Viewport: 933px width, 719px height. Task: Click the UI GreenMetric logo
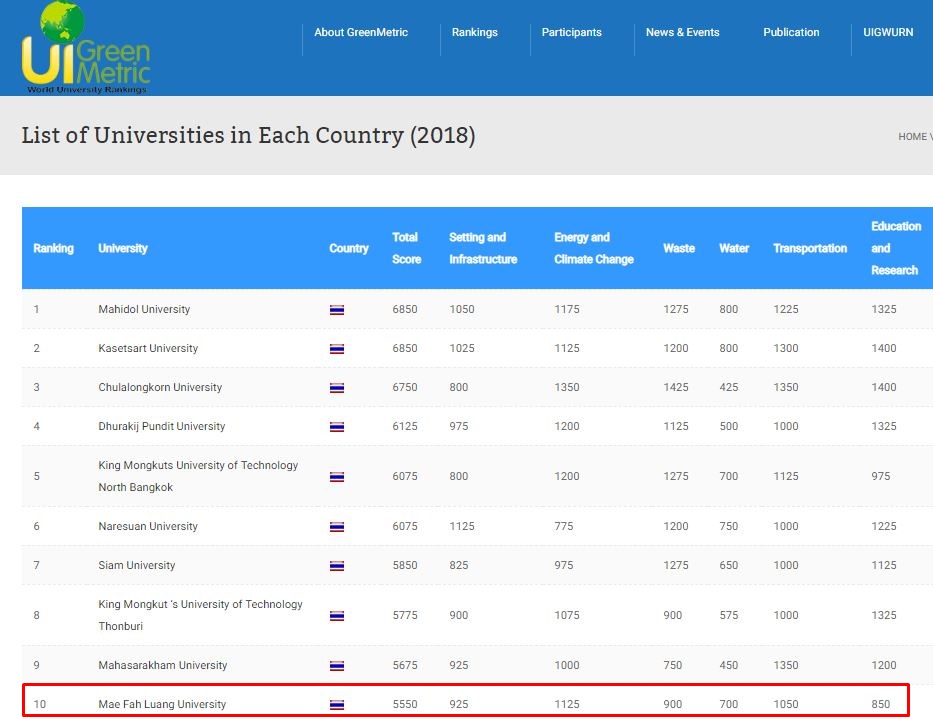[85, 48]
